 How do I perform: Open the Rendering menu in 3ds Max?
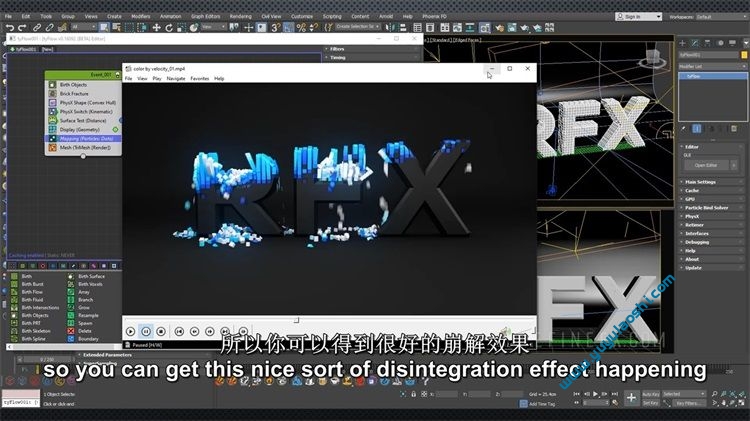[x=241, y=16]
